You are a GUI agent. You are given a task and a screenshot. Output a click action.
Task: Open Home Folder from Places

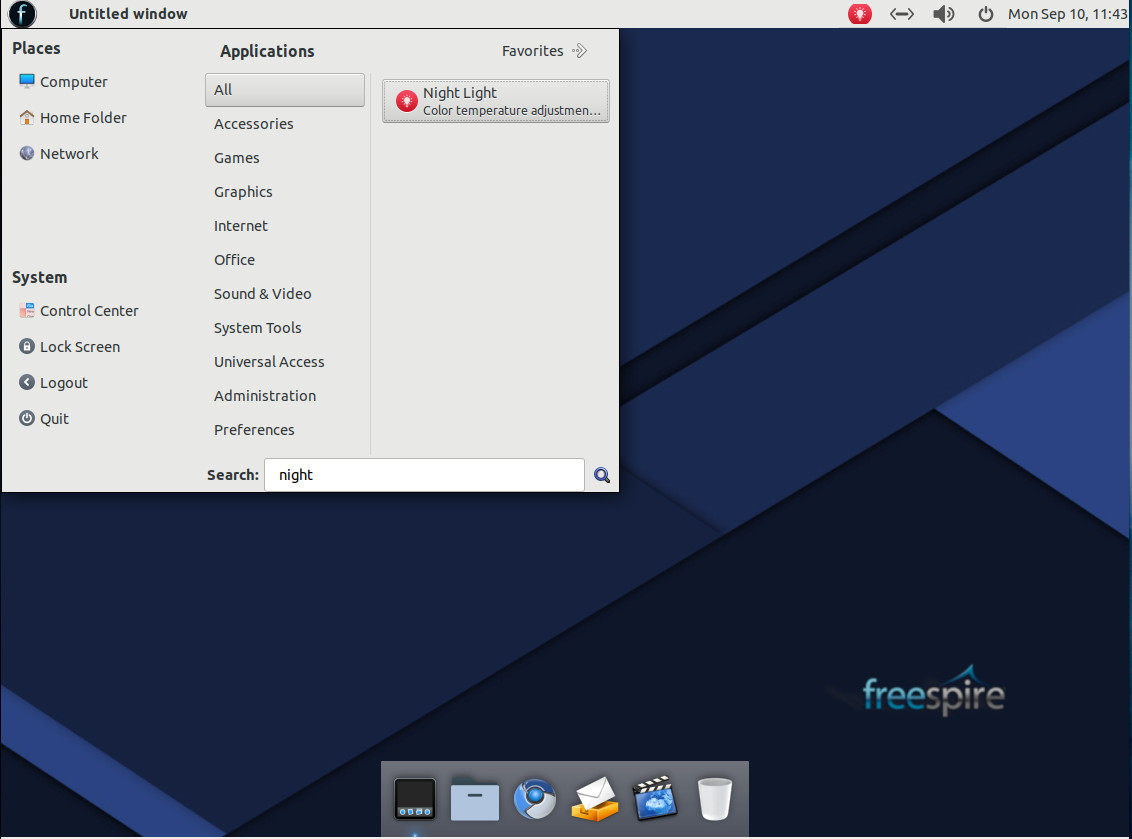coord(73,118)
